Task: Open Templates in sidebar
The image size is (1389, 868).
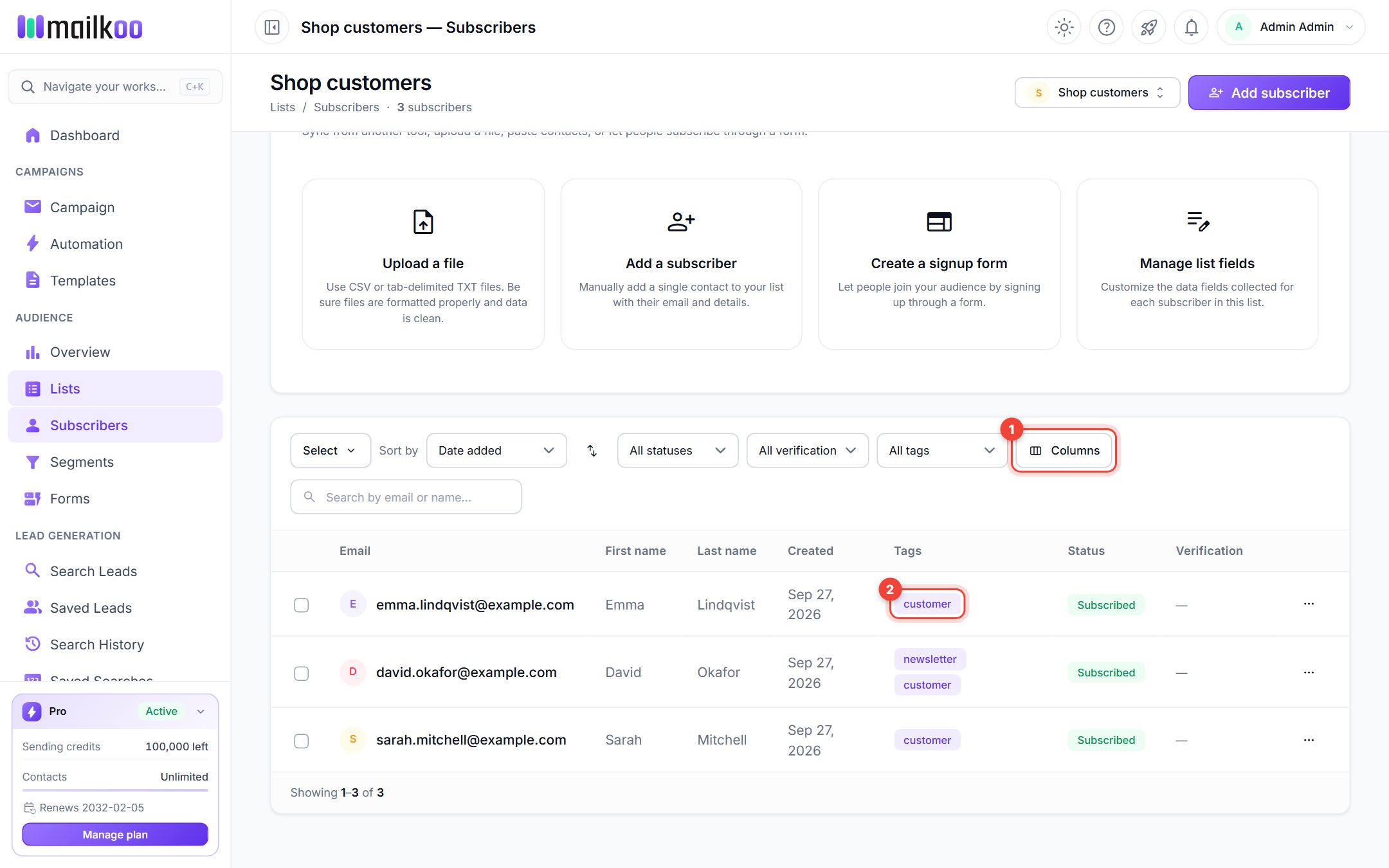Action: [x=115, y=281]
